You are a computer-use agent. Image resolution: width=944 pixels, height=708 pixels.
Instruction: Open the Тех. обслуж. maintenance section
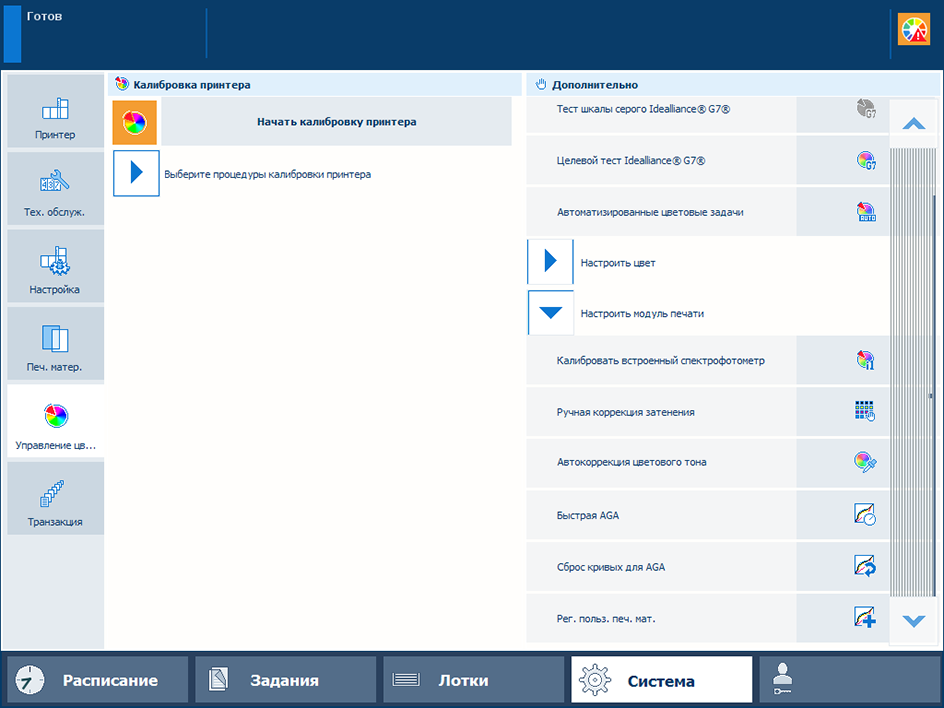pyautogui.click(x=55, y=188)
